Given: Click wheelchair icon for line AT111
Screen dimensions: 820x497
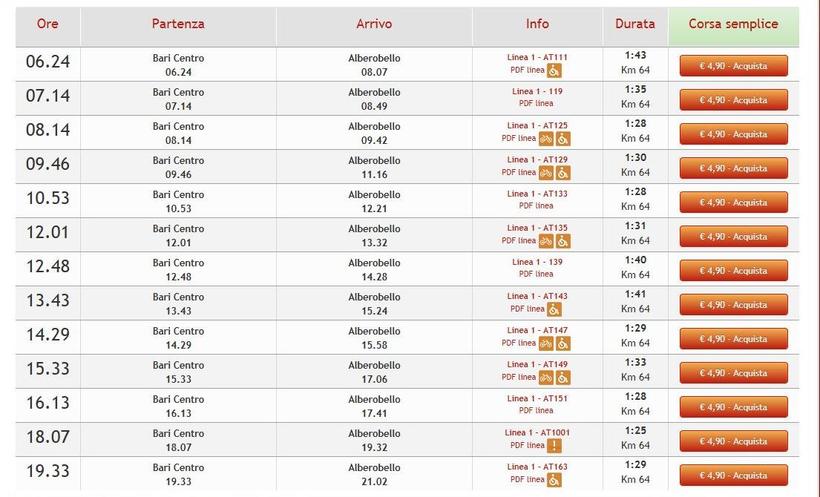Looking at the screenshot, I should [554, 71].
